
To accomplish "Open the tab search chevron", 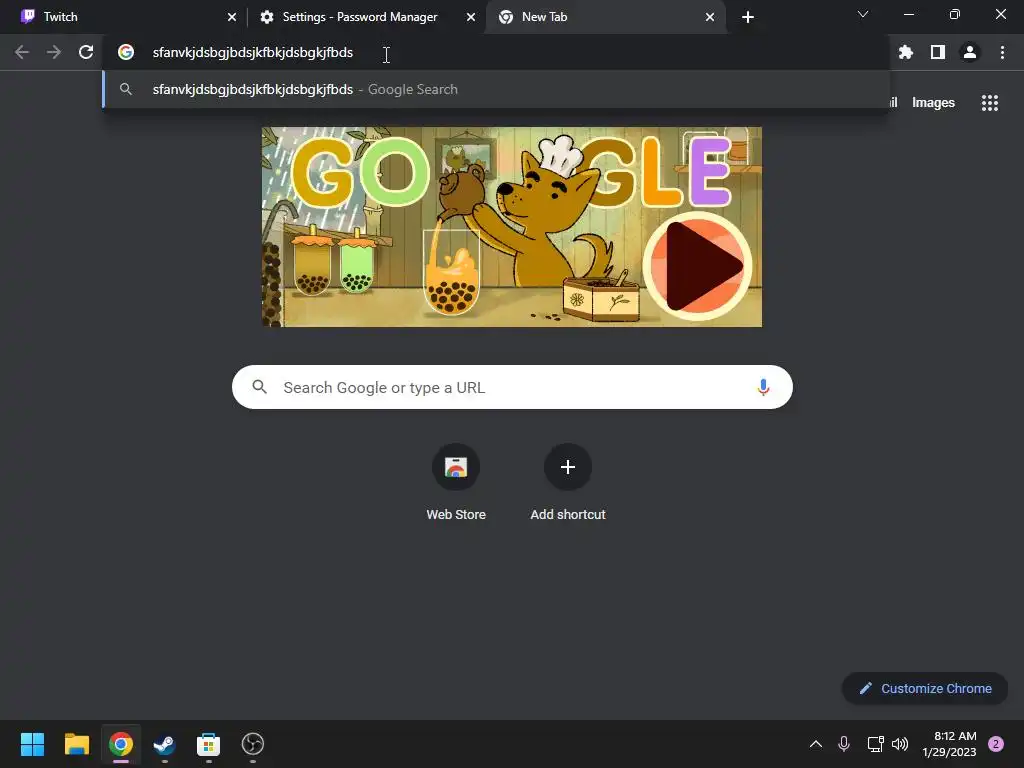I will point(863,14).
